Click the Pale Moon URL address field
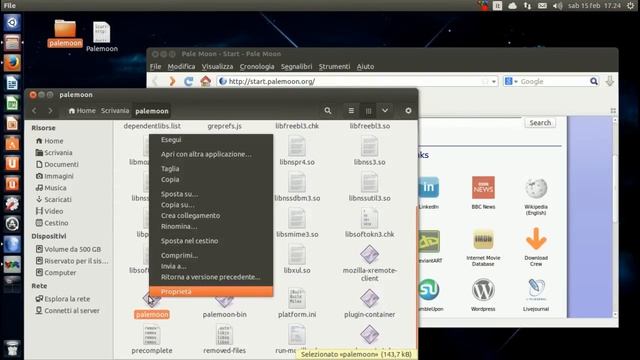Image resolution: width=640 pixels, height=360 pixels. coord(358,81)
